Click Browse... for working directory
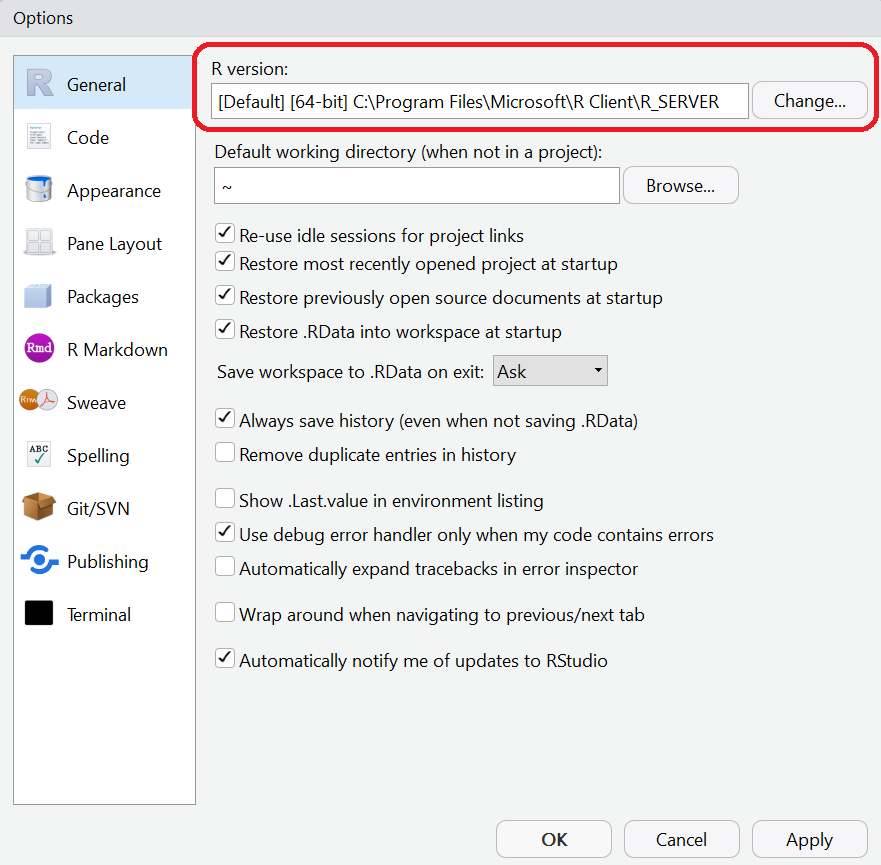 [x=680, y=185]
